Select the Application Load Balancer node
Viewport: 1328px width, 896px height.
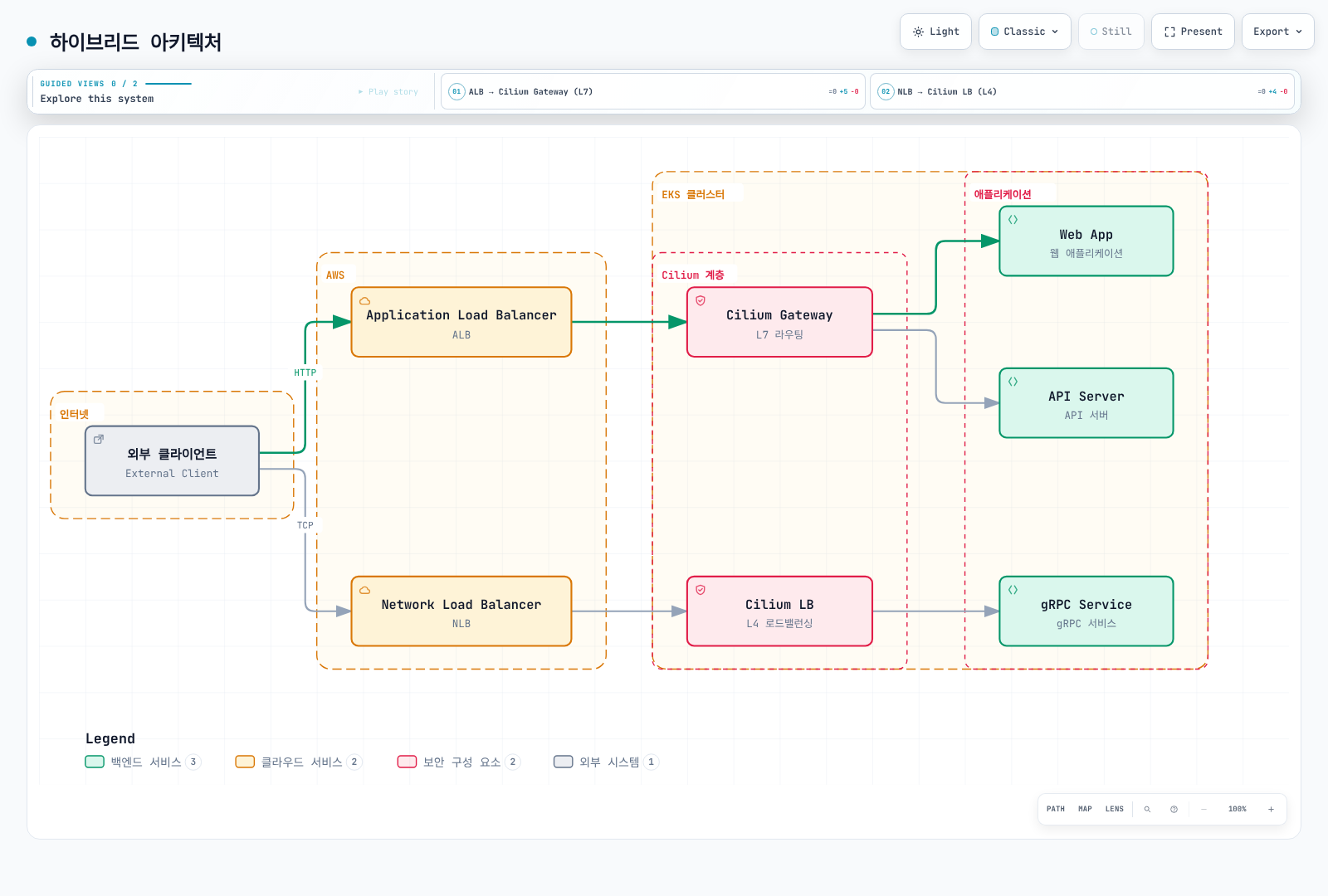pos(461,322)
